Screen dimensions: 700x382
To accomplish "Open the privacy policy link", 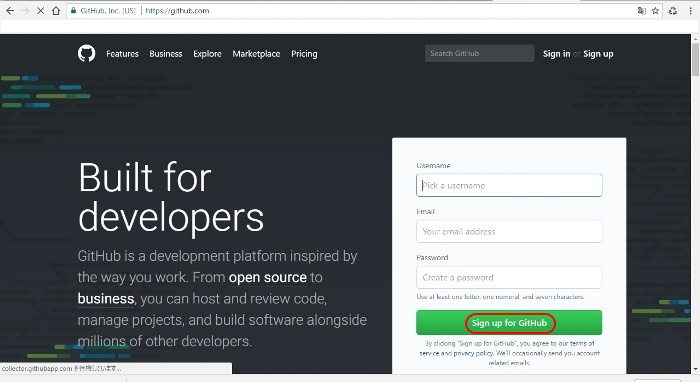I will 473,353.
